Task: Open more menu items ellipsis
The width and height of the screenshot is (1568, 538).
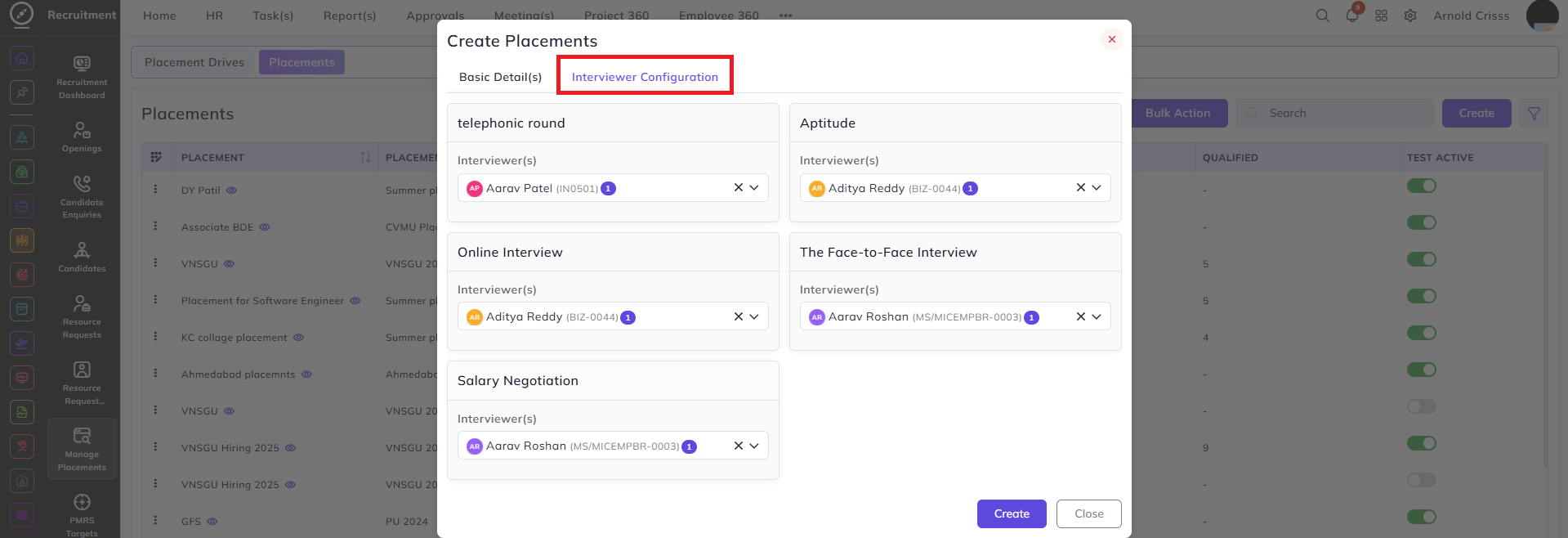Action: tap(785, 16)
